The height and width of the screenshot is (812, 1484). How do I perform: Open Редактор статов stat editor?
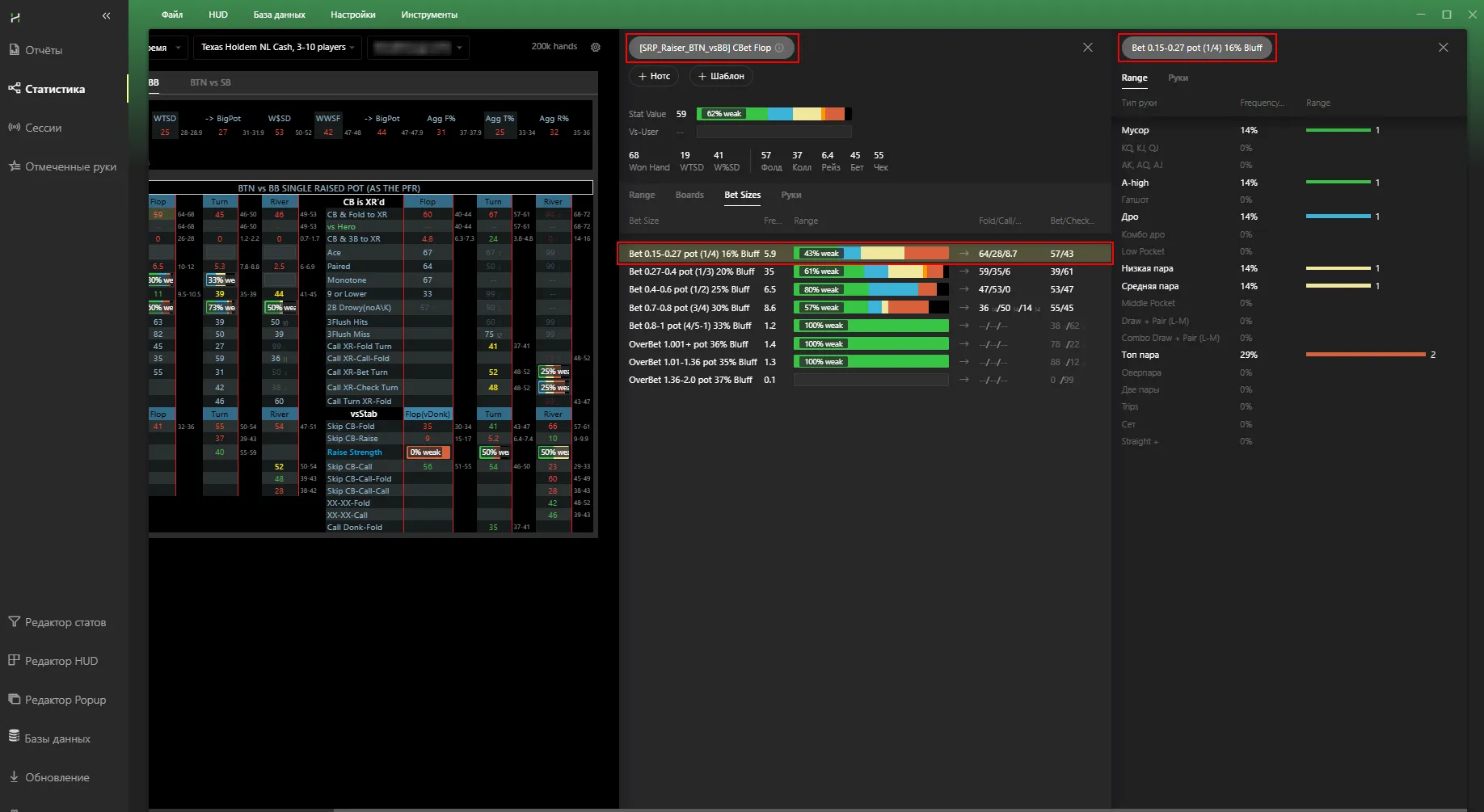[x=57, y=622]
